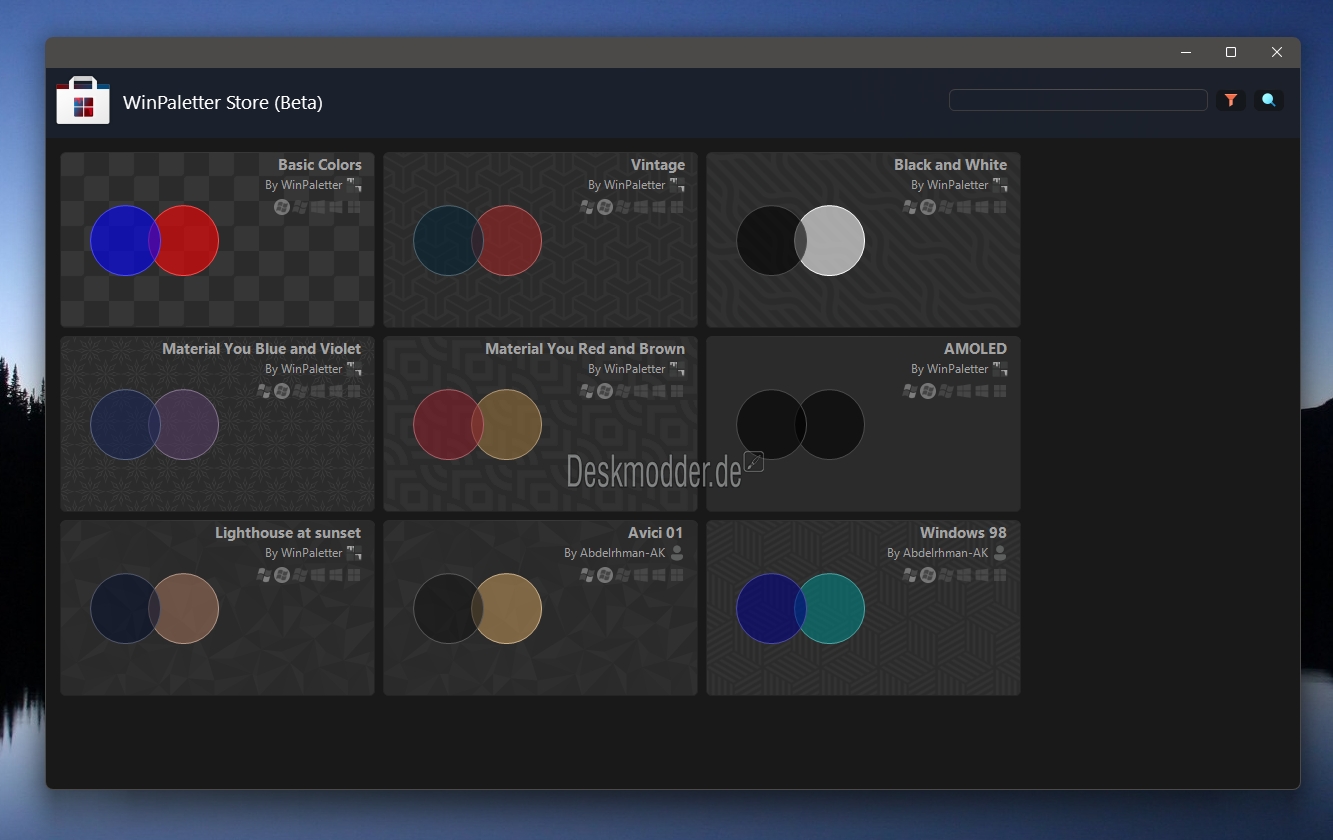Click Windows 11 logo on Material You Blue and Violet
The height and width of the screenshot is (840, 1333).
coord(353,391)
